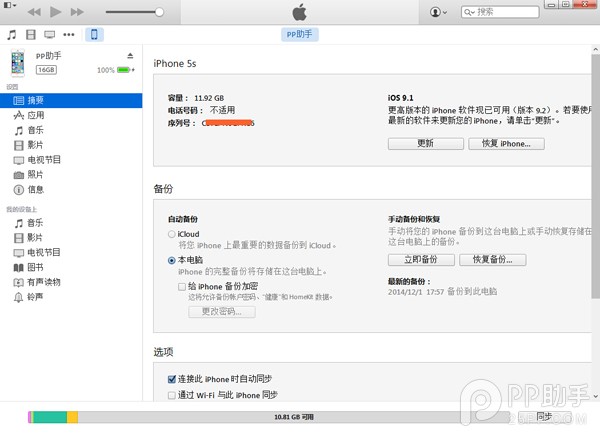Viewport: 600px width, 433px height.
Task: Select the iPhone device icon in the toolbar
Action: [95, 35]
